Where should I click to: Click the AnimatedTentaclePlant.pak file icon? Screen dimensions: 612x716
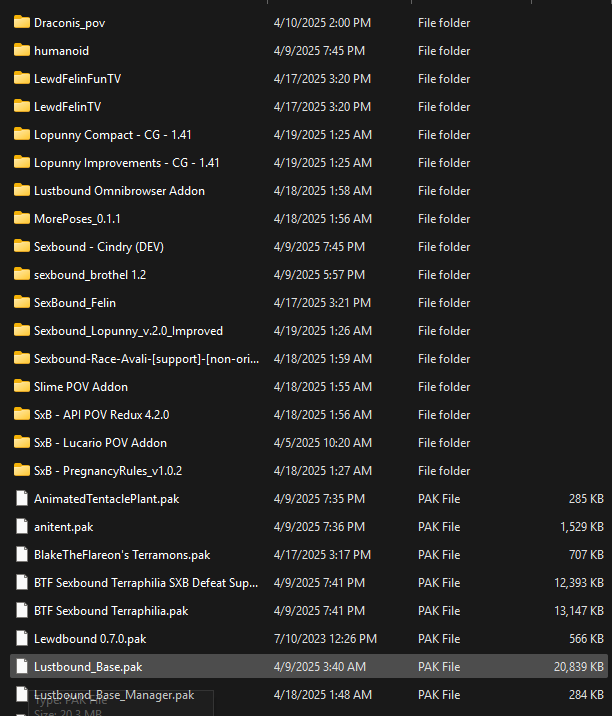coord(21,499)
